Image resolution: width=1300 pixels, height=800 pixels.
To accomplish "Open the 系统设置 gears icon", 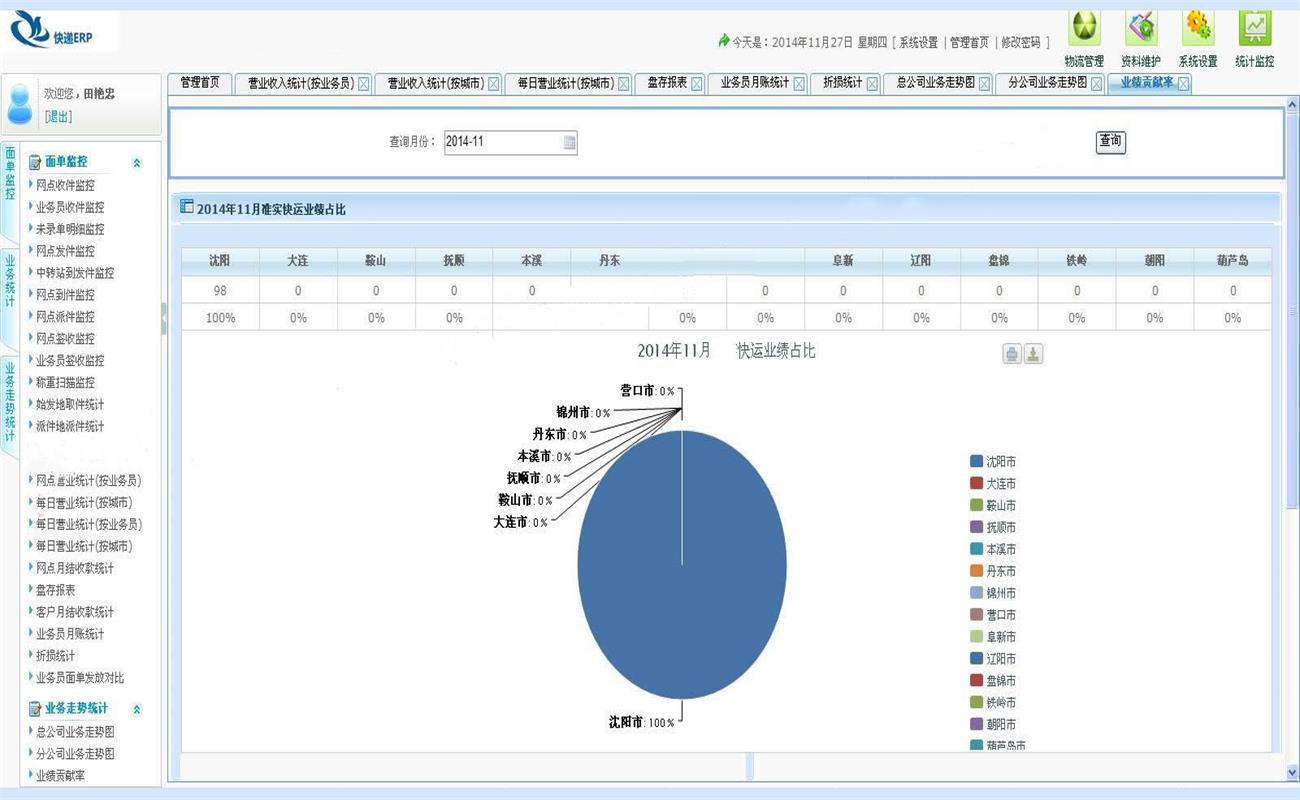I will (1198, 28).
